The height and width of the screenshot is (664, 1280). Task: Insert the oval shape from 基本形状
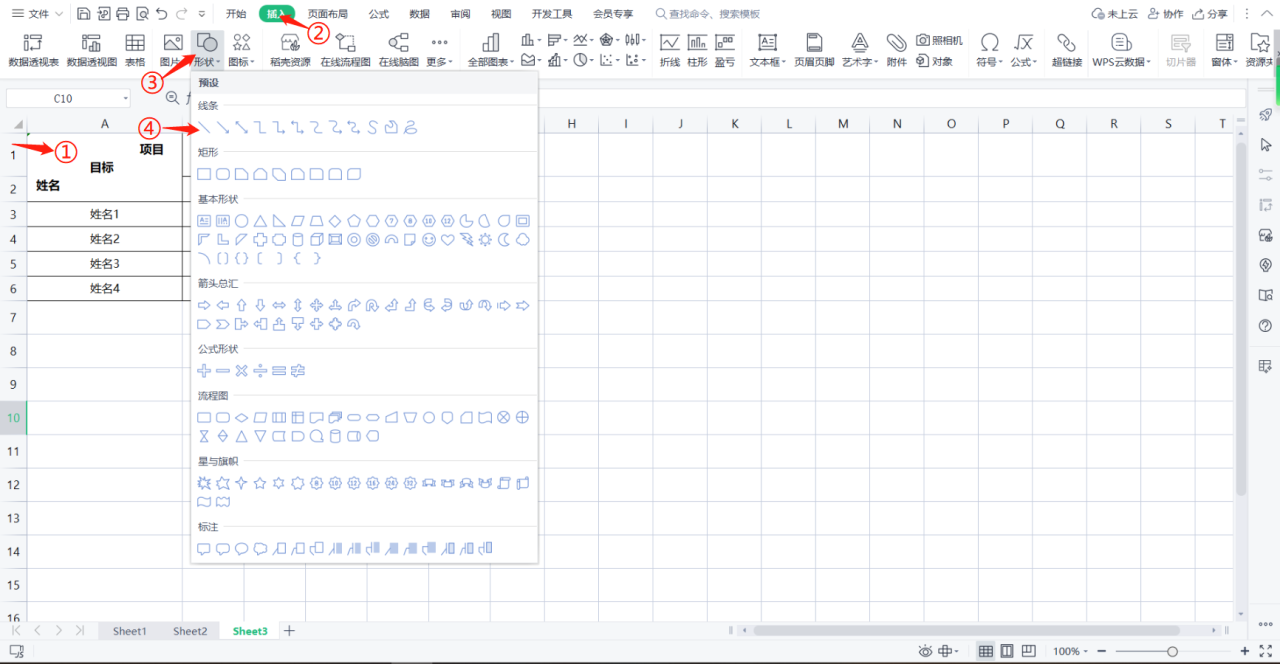[241, 221]
